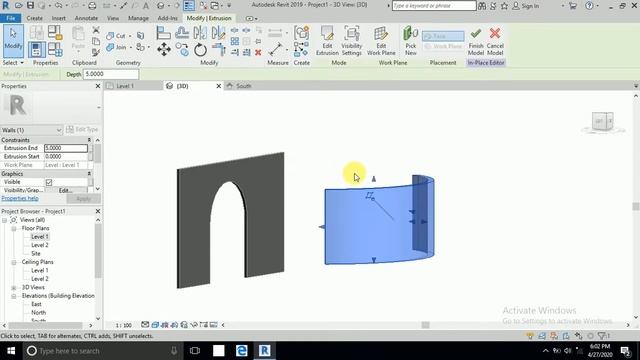
Task: Click Pick New host
Action: pos(411,41)
